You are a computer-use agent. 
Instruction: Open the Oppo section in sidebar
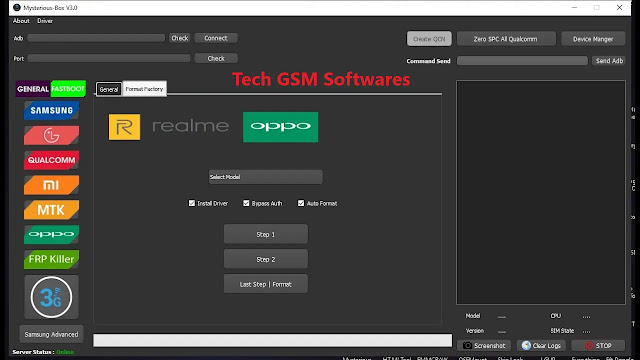pyautogui.click(x=51, y=234)
